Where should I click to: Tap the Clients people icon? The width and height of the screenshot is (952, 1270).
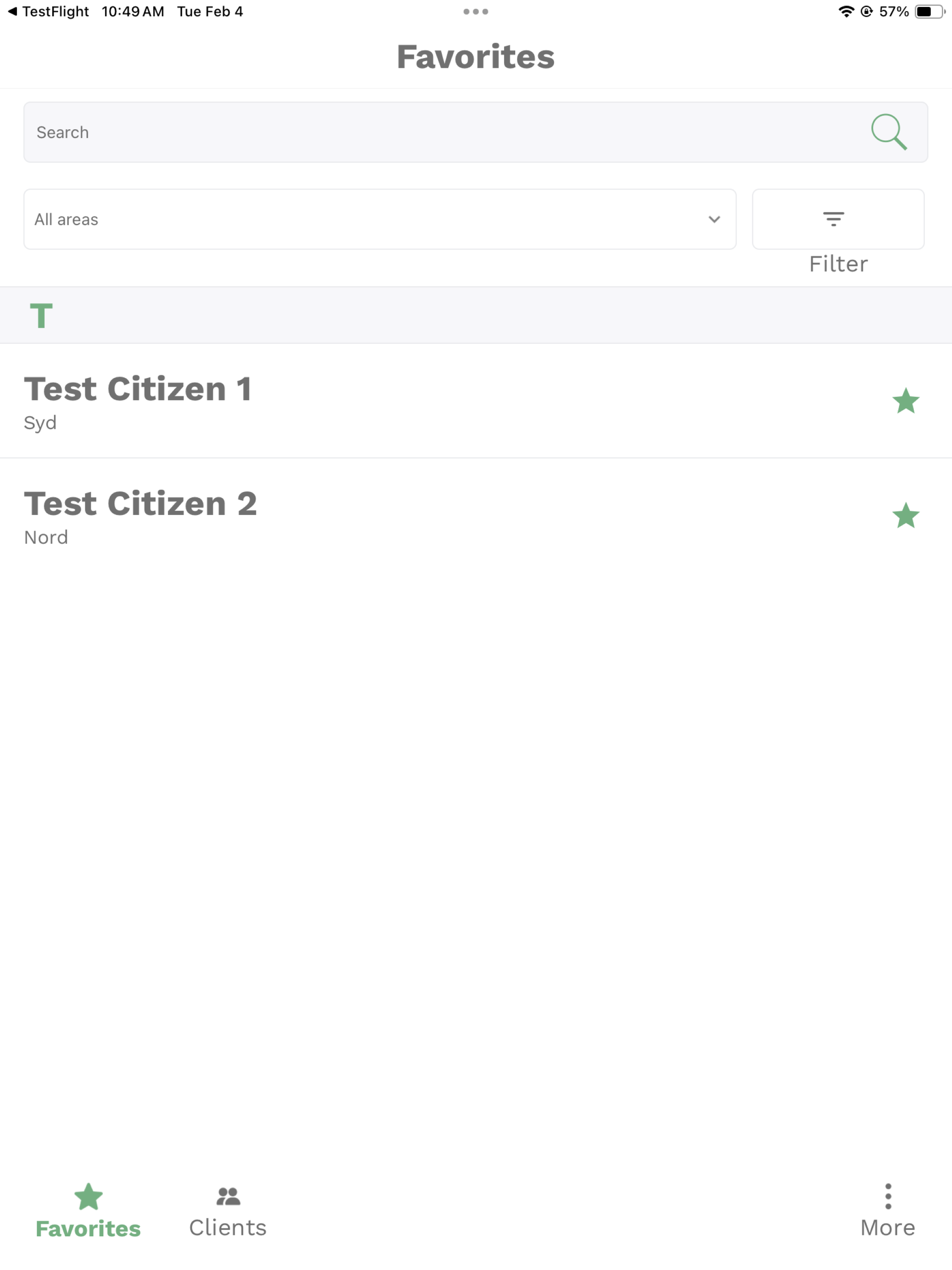click(x=228, y=1197)
